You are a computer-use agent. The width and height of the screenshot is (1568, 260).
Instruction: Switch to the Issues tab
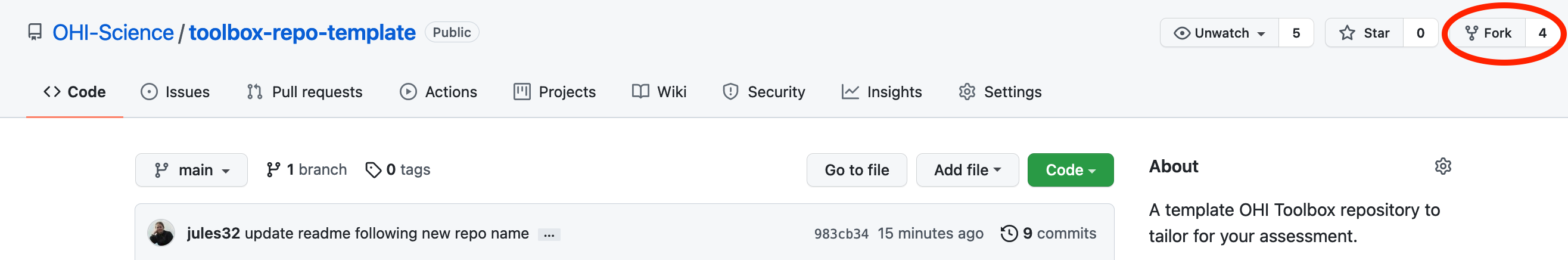[175, 92]
